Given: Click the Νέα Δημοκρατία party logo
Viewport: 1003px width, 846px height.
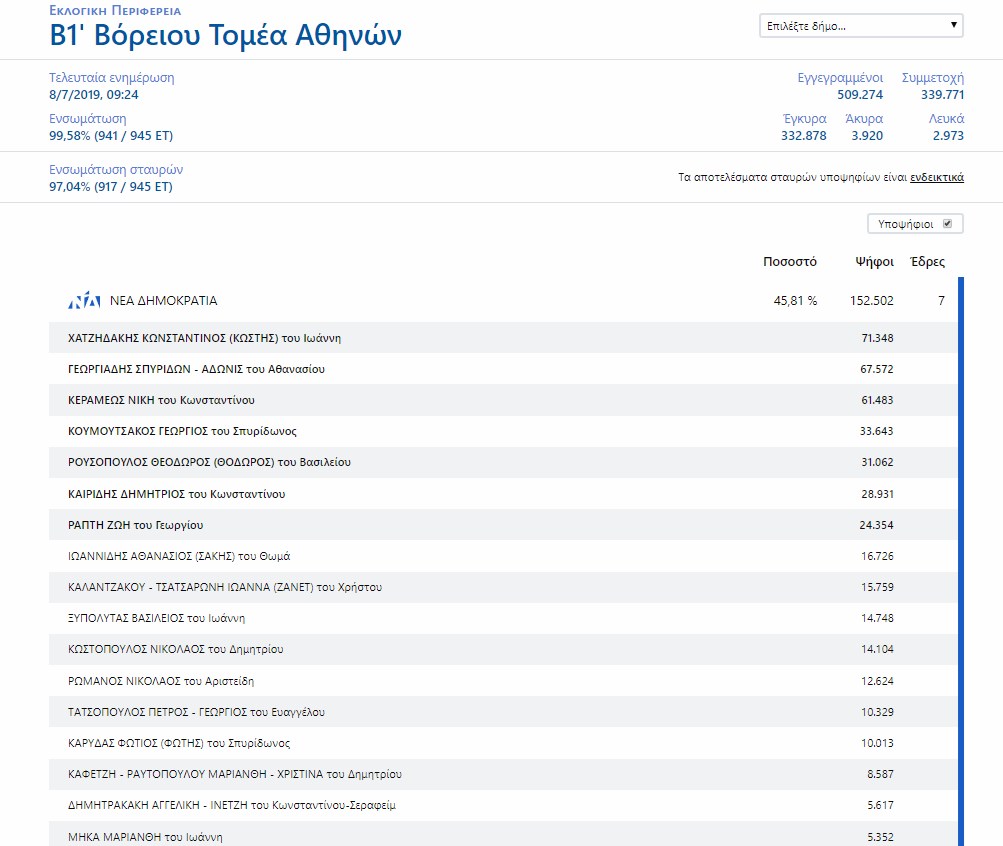Looking at the screenshot, I should click(x=84, y=301).
